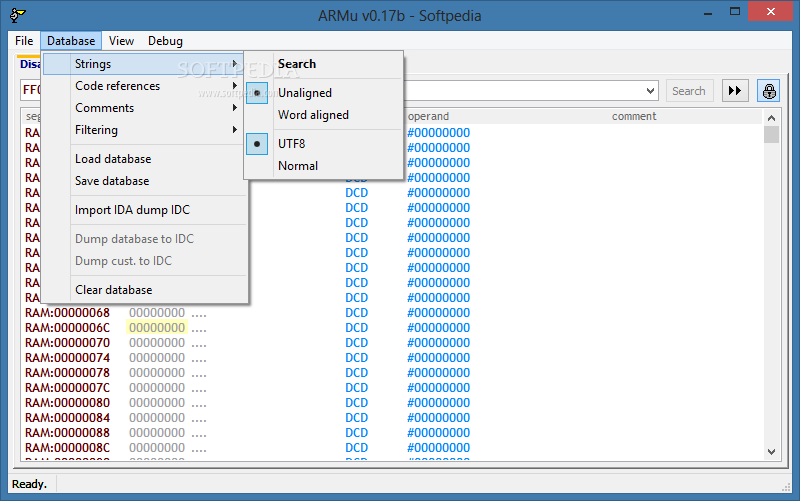Select the Normal string encoding option
Image resolution: width=800 pixels, height=501 pixels.
(323, 166)
